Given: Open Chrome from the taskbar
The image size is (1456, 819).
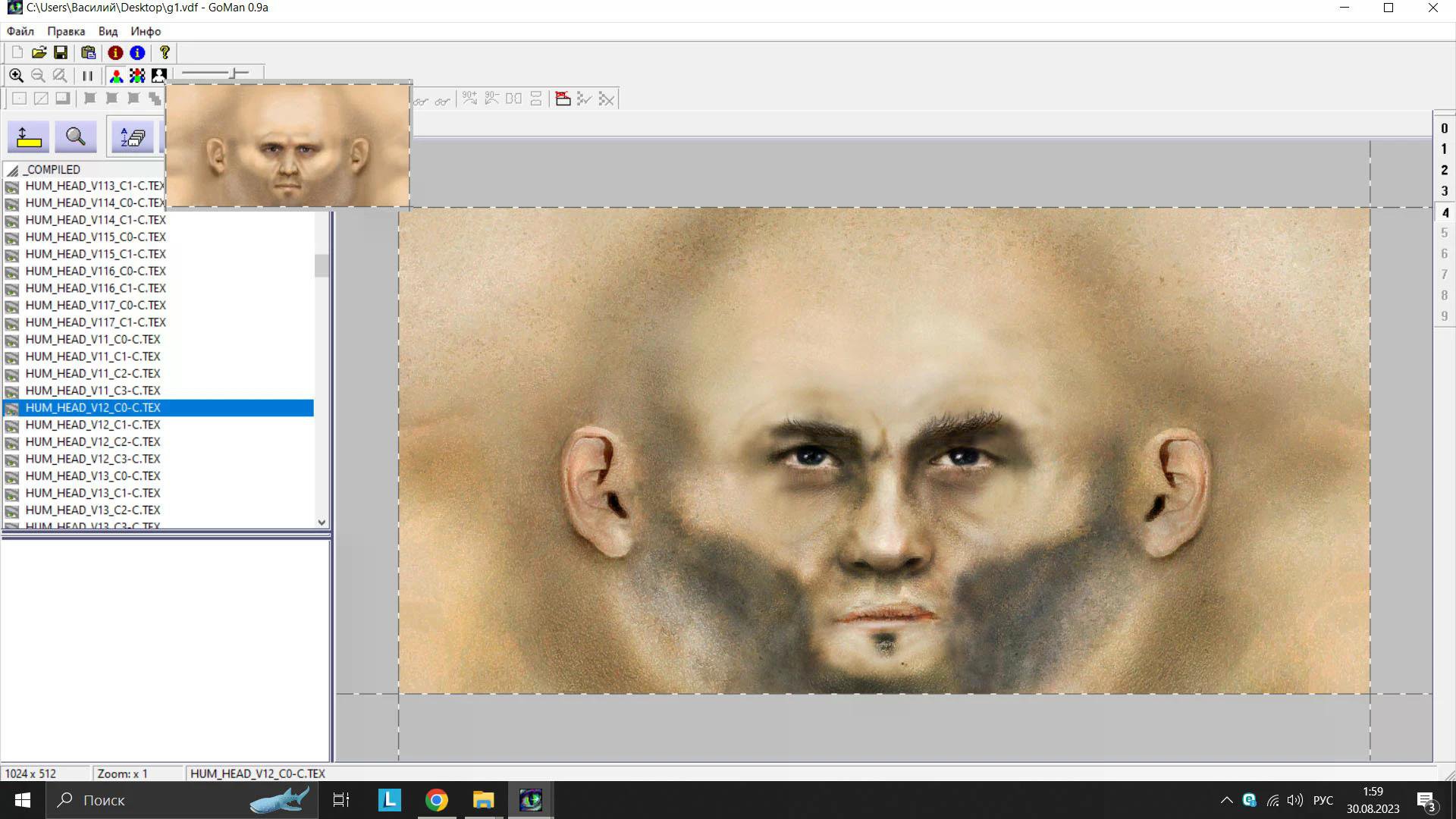Looking at the screenshot, I should pos(437,800).
